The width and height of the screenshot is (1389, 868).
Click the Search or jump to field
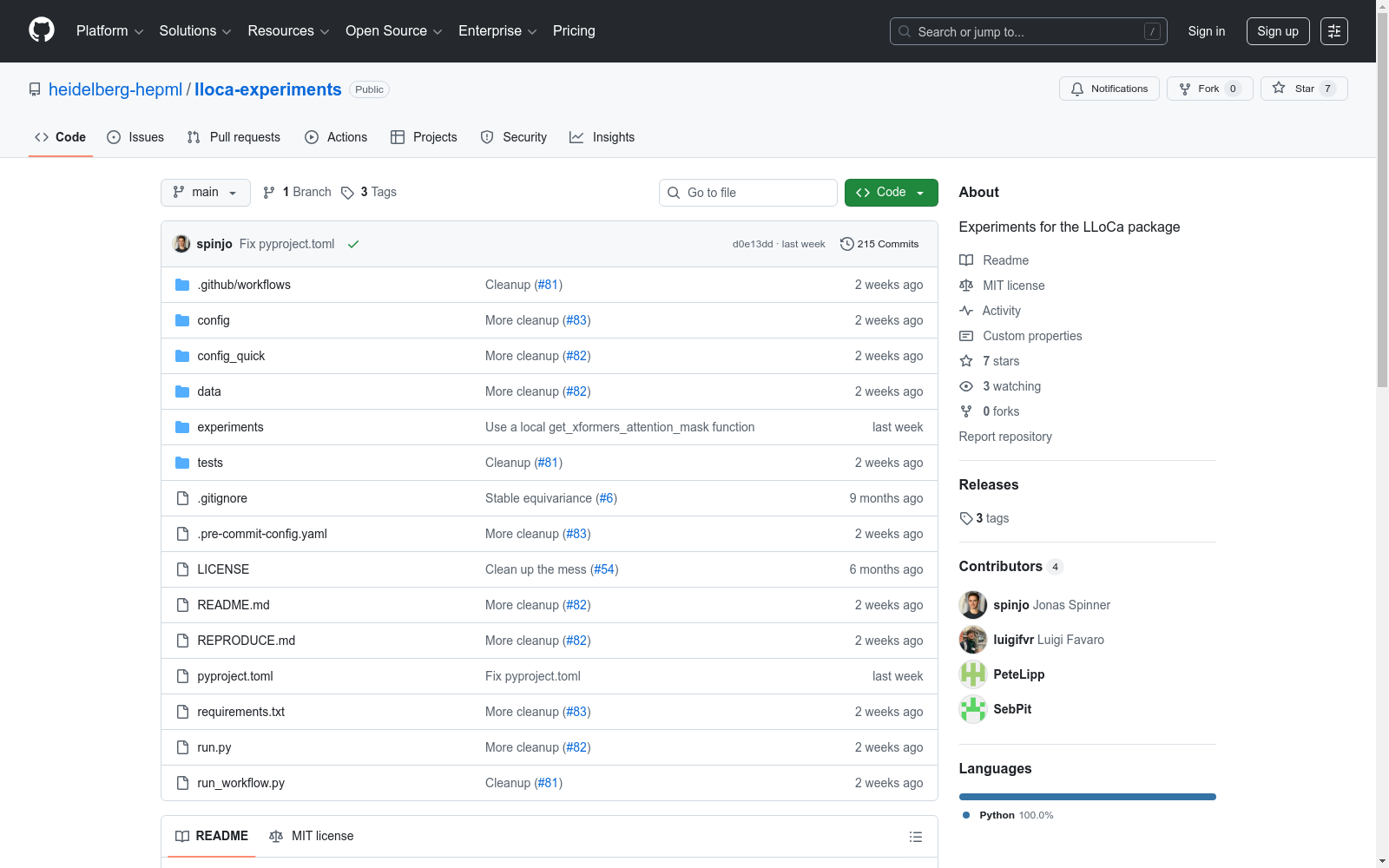[1029, 31]
